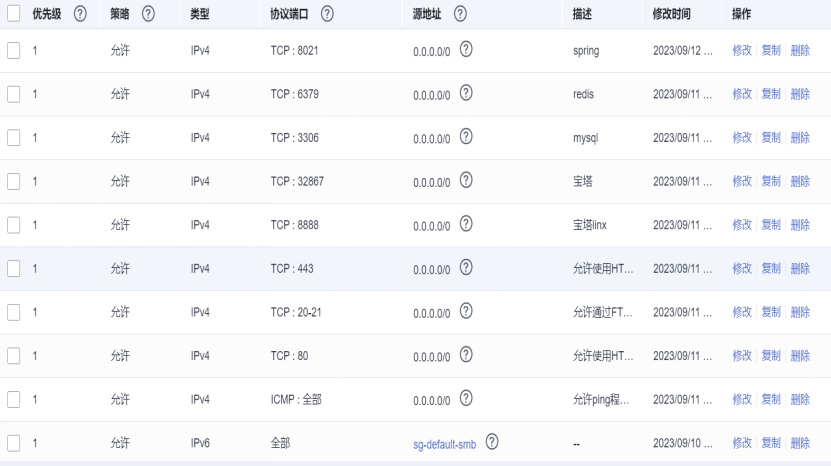Click the source address help icon in TCP : 8021 row
The width and height of the screenshot is (831, 466).
pos(466,49)
